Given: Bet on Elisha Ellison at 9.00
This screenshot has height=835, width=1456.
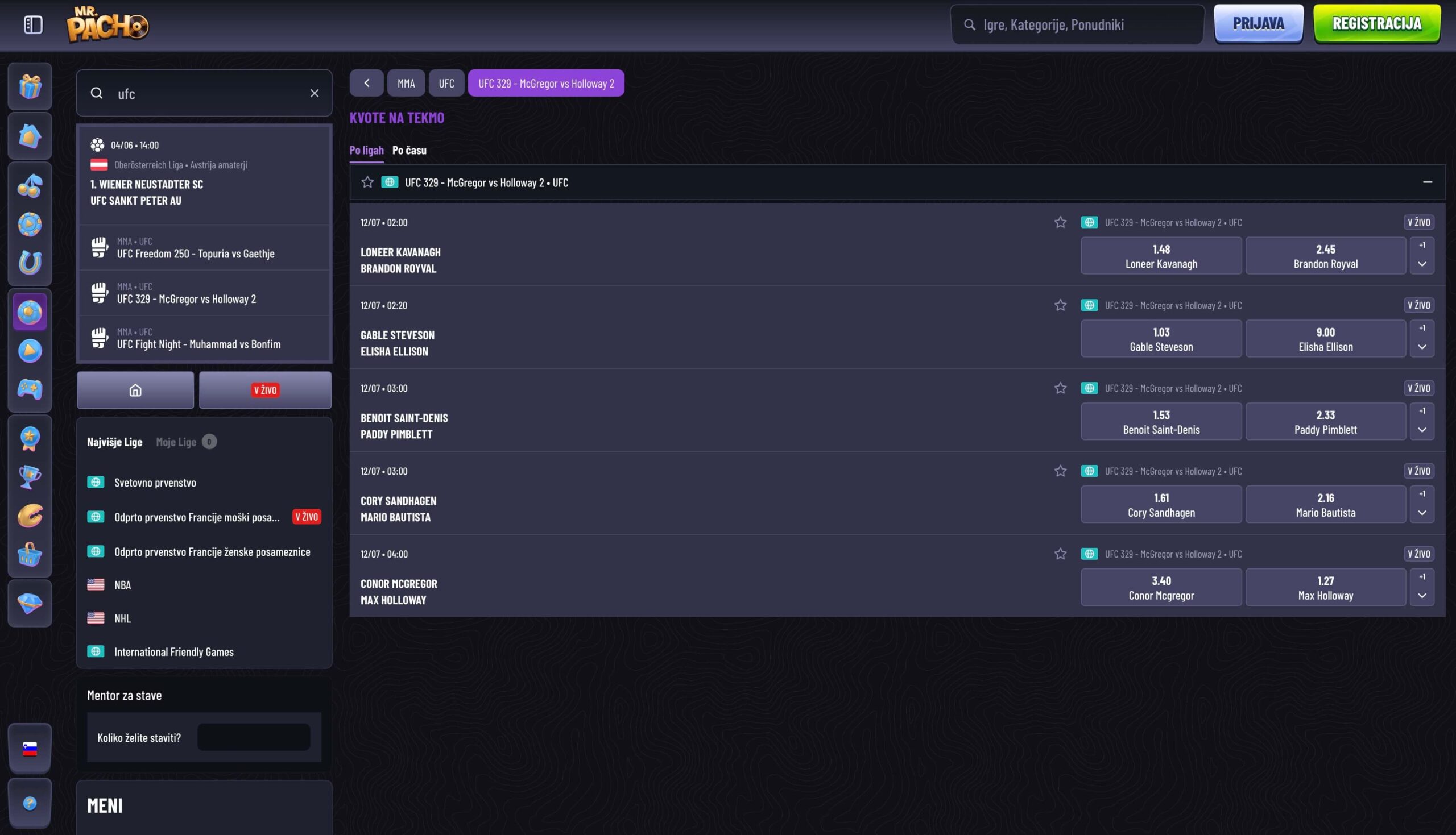Looking at the screenshot, I should tap(1325, 338).
